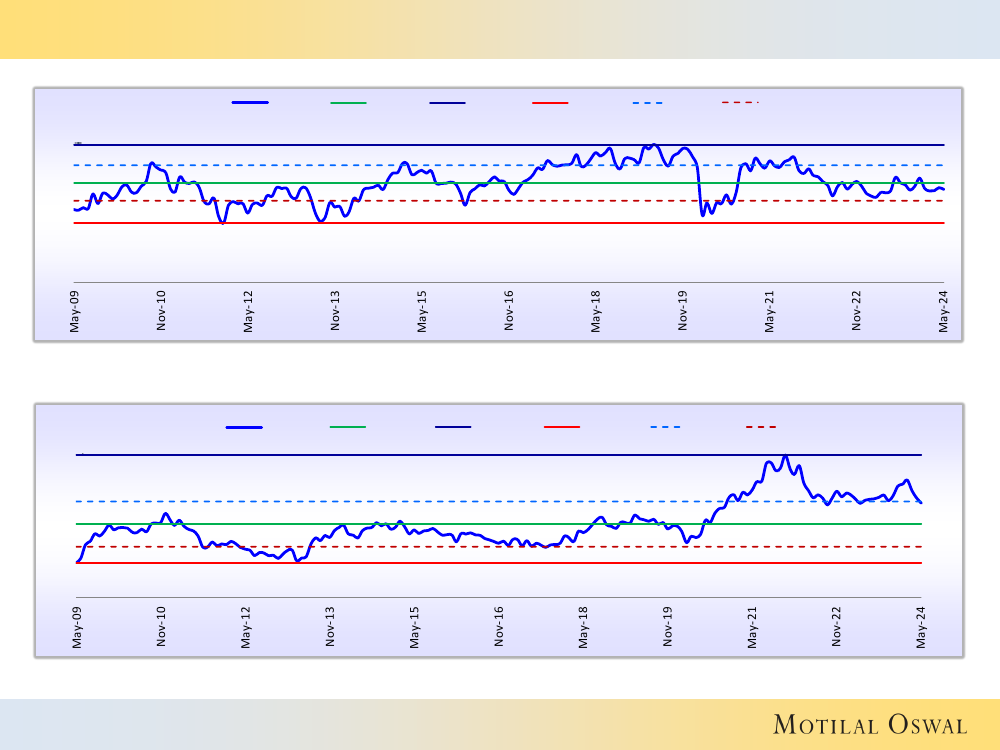This screenshot has width=1000, height=750.
Task: Click the red solid legend line in top chart
Action: pyautogui.click(x=550, y=102)
